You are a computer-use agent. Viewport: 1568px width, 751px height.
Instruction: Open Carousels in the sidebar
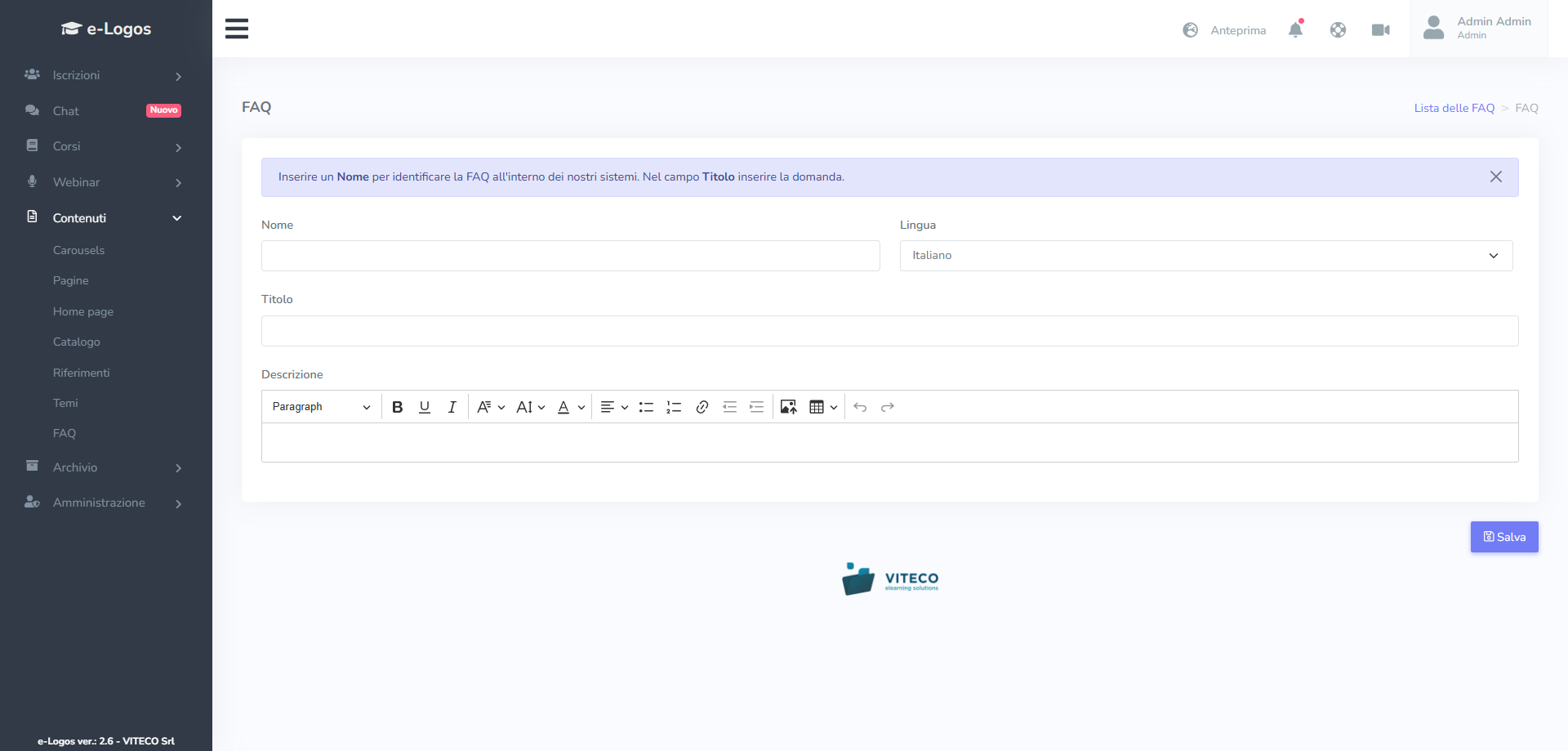[78, 250]
